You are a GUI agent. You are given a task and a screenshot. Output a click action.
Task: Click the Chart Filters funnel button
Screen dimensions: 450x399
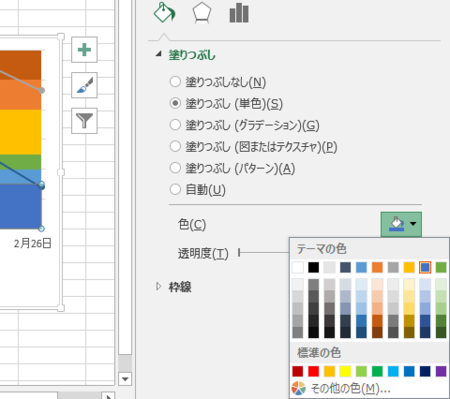[84, 121]
